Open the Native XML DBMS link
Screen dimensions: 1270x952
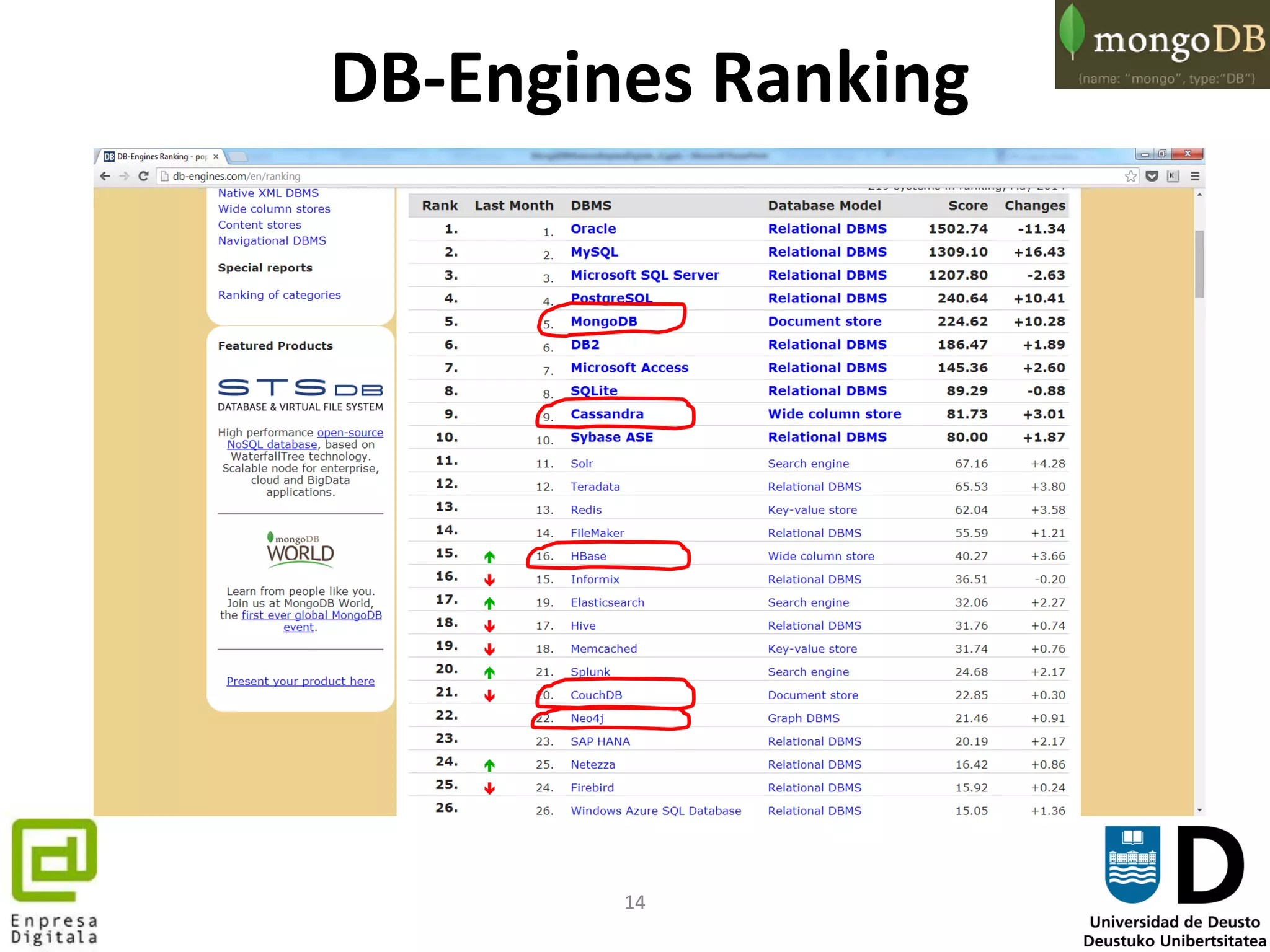point(269,193)
